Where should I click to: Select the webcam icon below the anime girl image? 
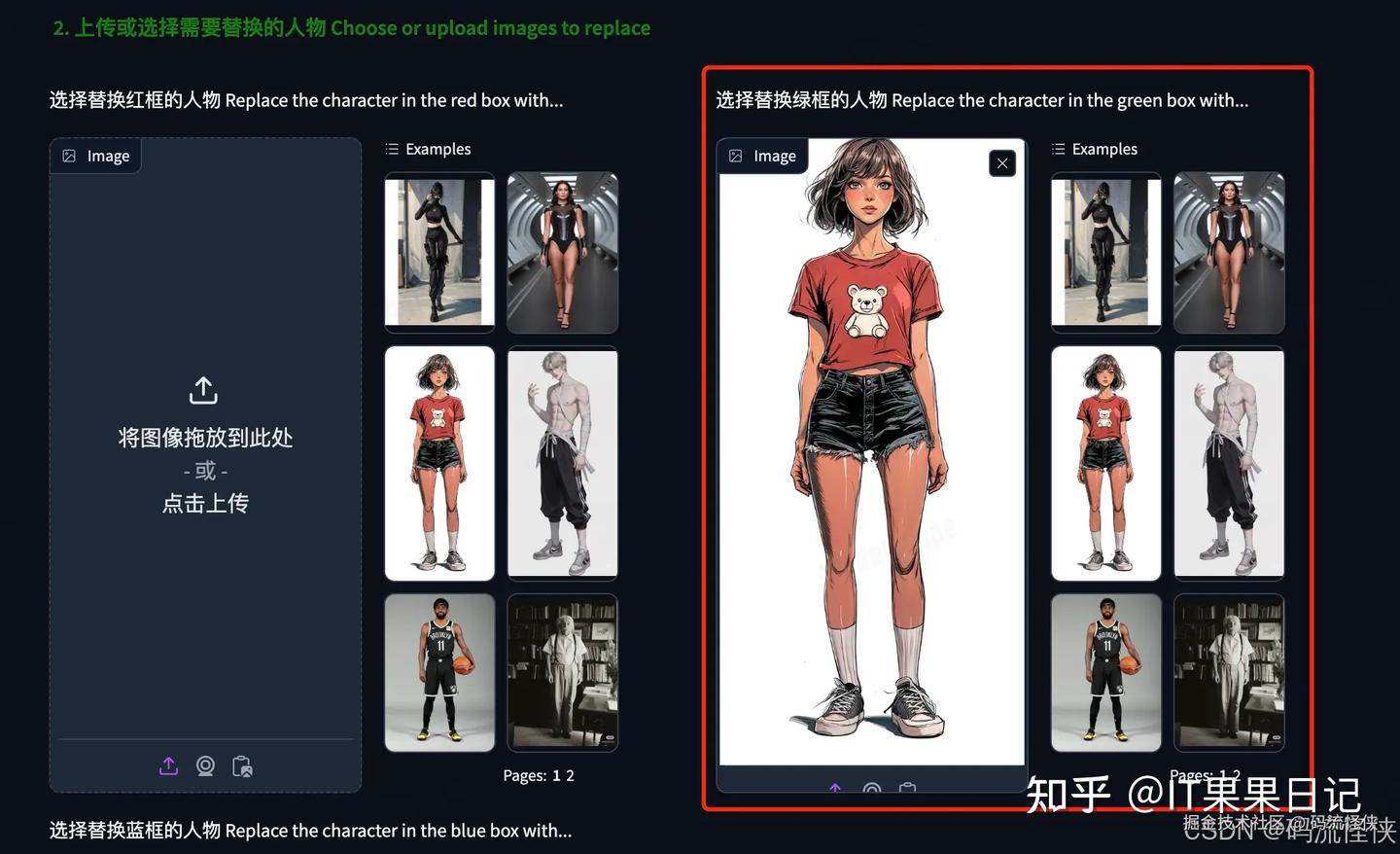(x=871, y=791)
